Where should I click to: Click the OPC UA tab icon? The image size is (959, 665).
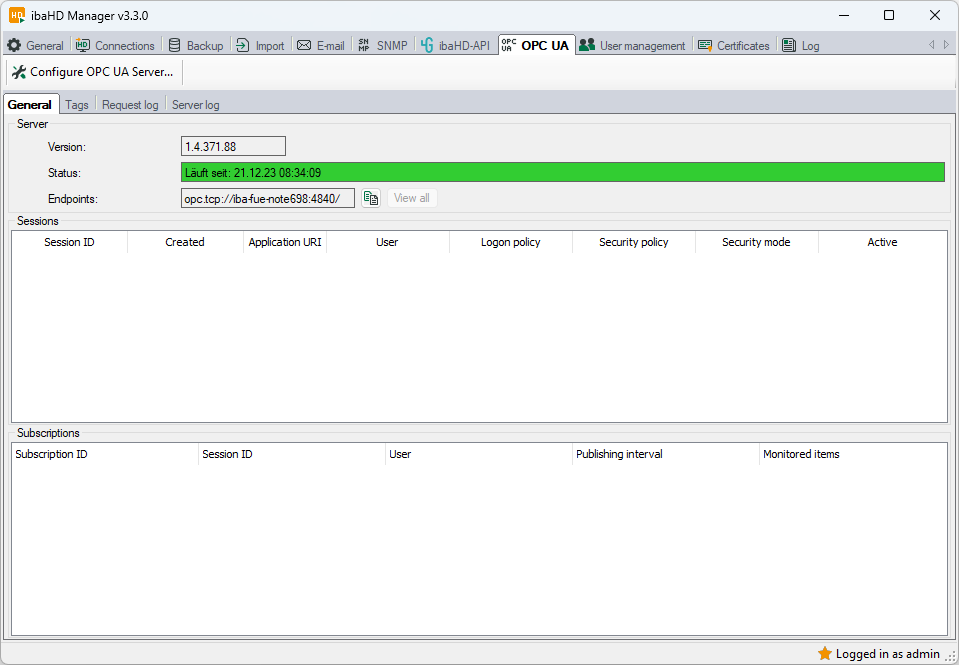509,45
